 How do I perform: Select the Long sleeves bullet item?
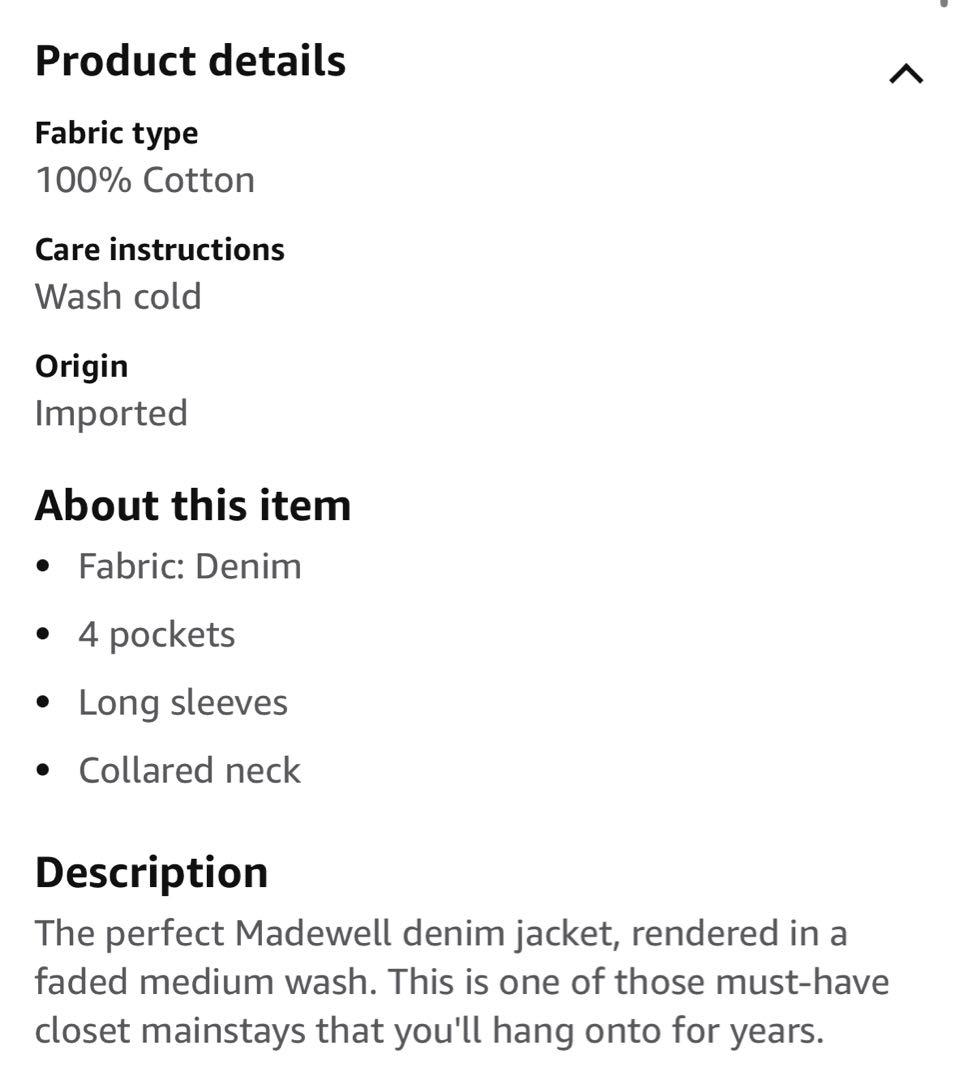click(183, 703)
